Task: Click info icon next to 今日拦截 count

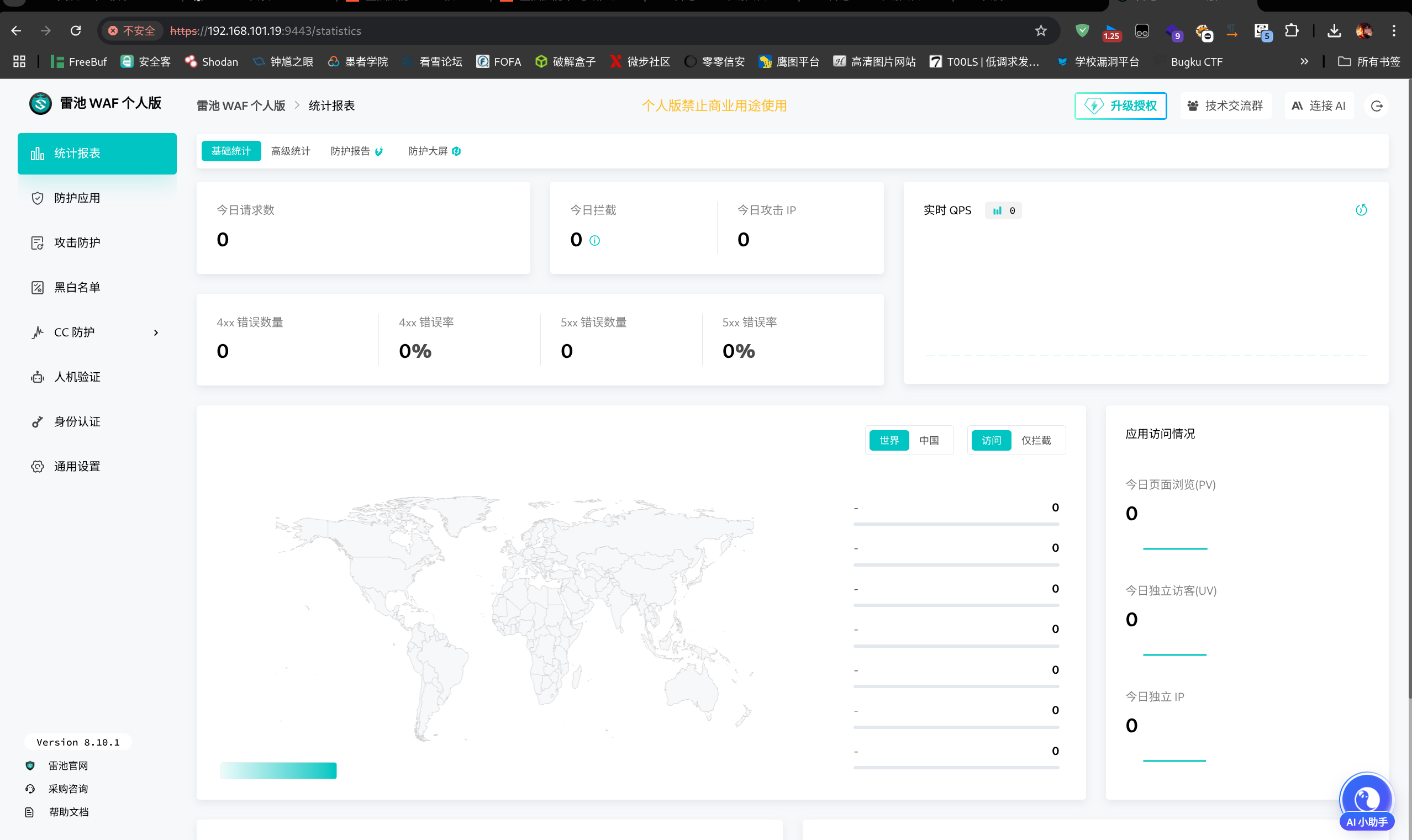Action: pyautogui.click(x=594, y=241)
